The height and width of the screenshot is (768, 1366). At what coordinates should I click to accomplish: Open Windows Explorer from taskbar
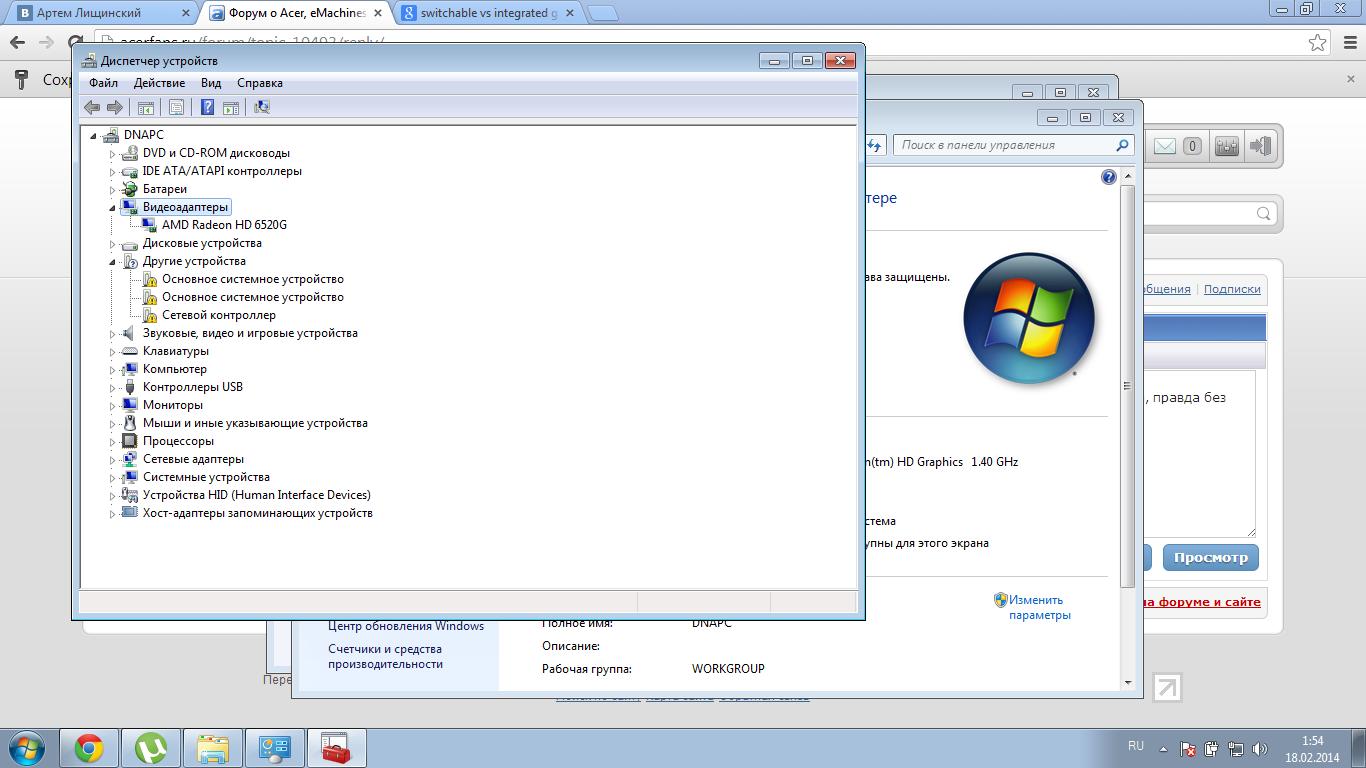(x=213, y=748)
